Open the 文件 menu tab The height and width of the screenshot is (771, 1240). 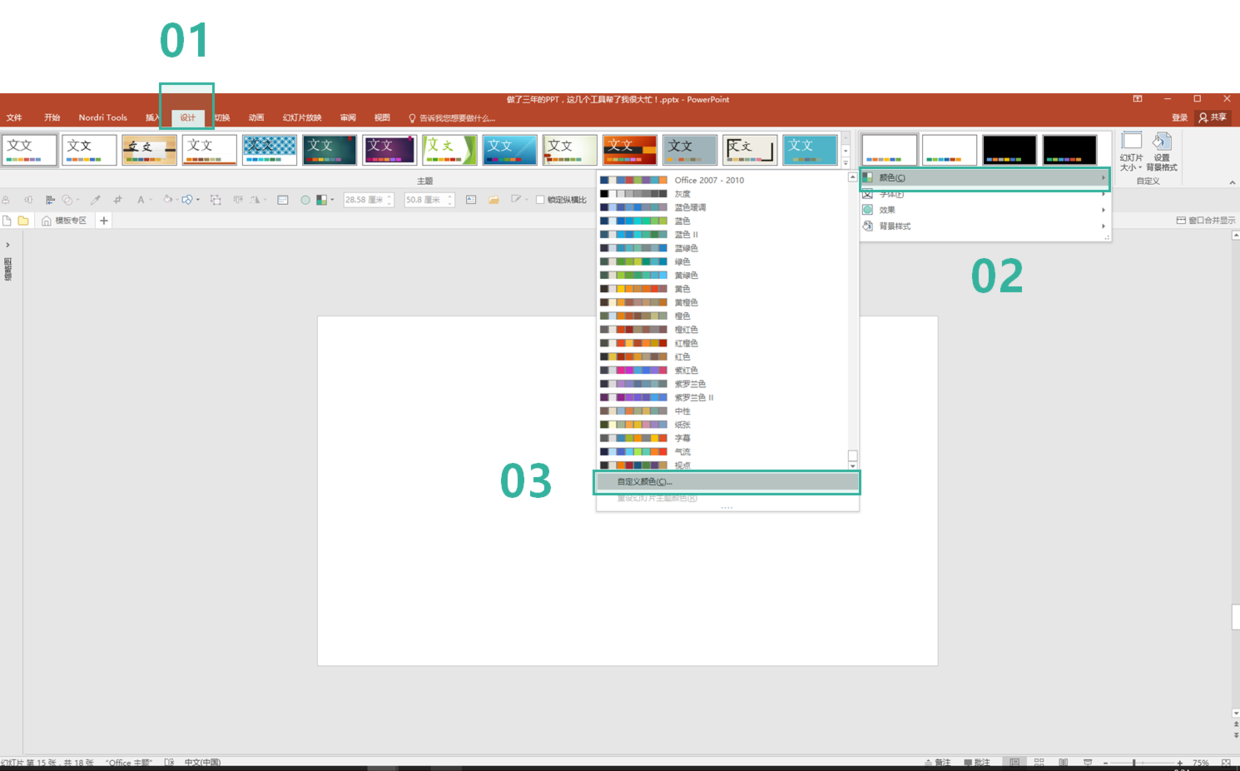(14, 118)
